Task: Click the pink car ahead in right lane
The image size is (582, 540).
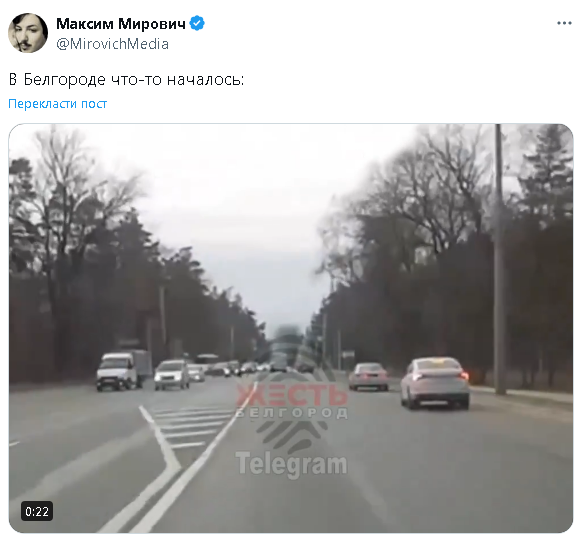Action: (x=368, y=377)
